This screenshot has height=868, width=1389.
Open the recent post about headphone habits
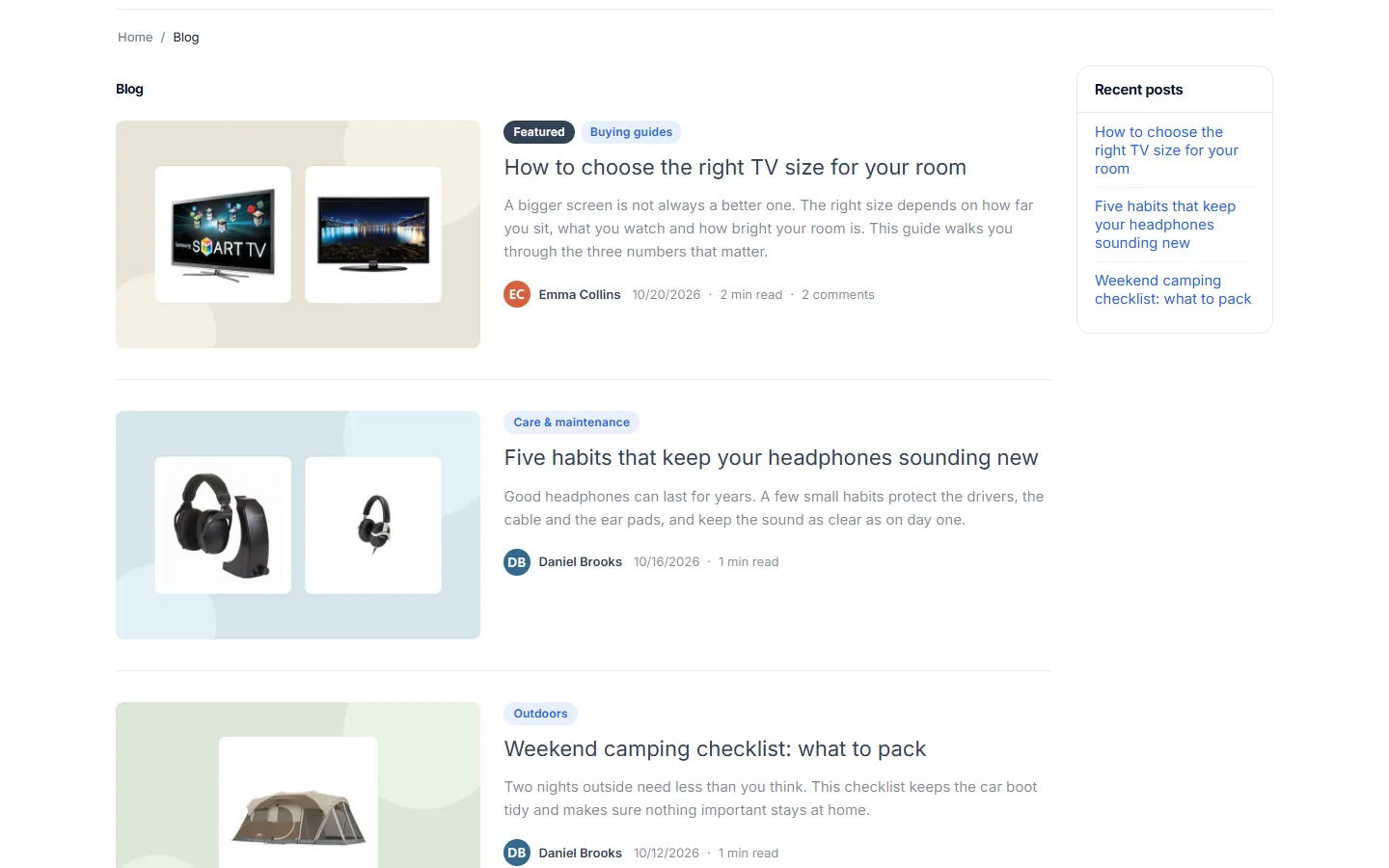tap(1165, 225)
